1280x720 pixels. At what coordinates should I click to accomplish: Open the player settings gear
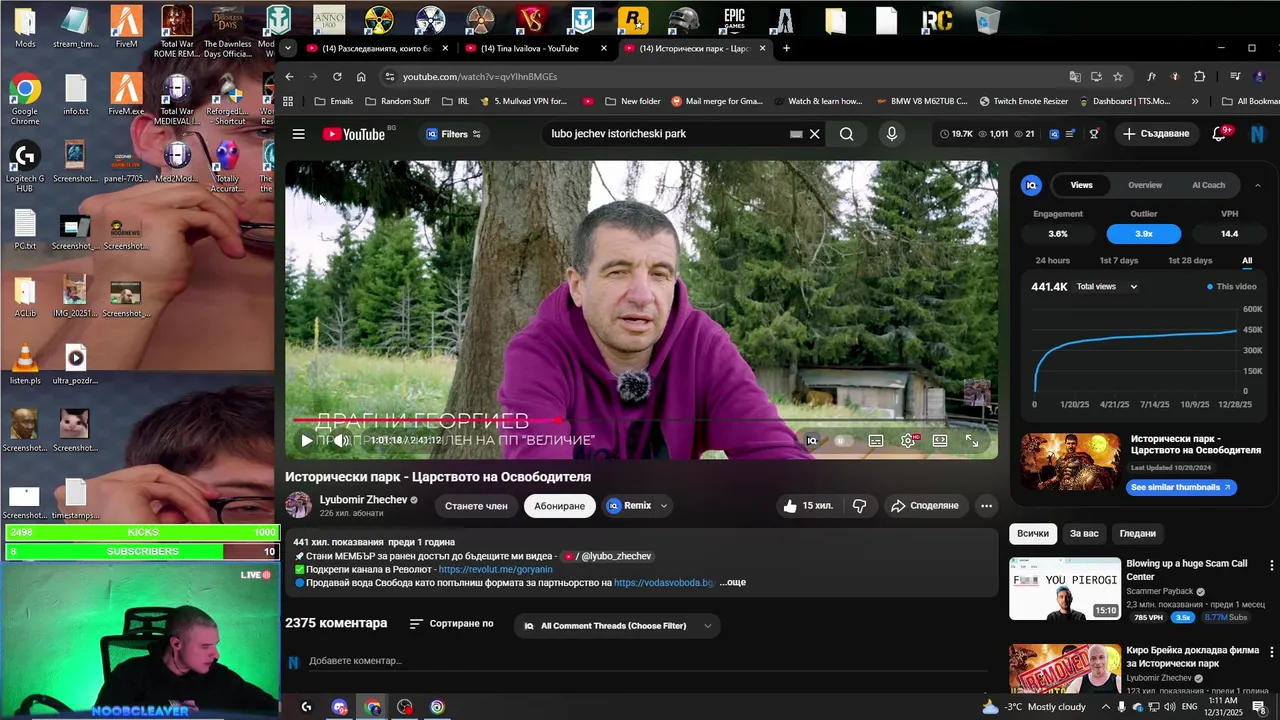coord(908,441)
